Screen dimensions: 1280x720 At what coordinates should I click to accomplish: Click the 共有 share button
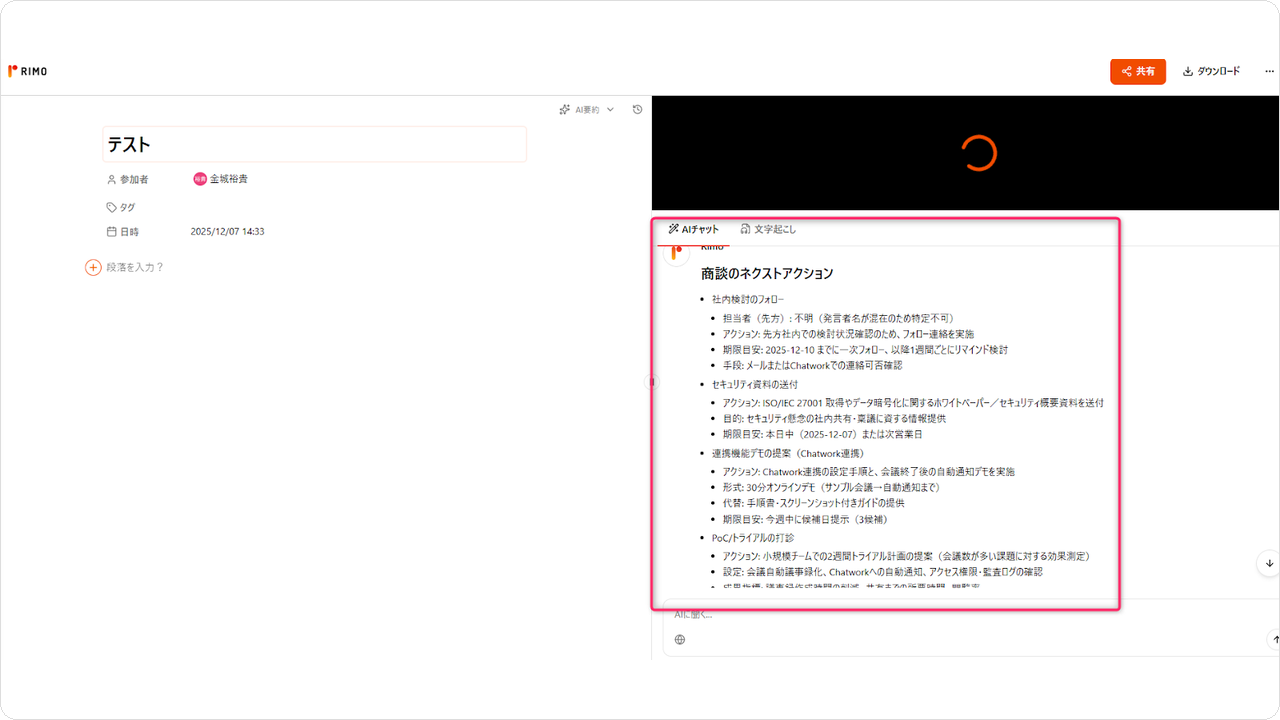coord(1138,71)
